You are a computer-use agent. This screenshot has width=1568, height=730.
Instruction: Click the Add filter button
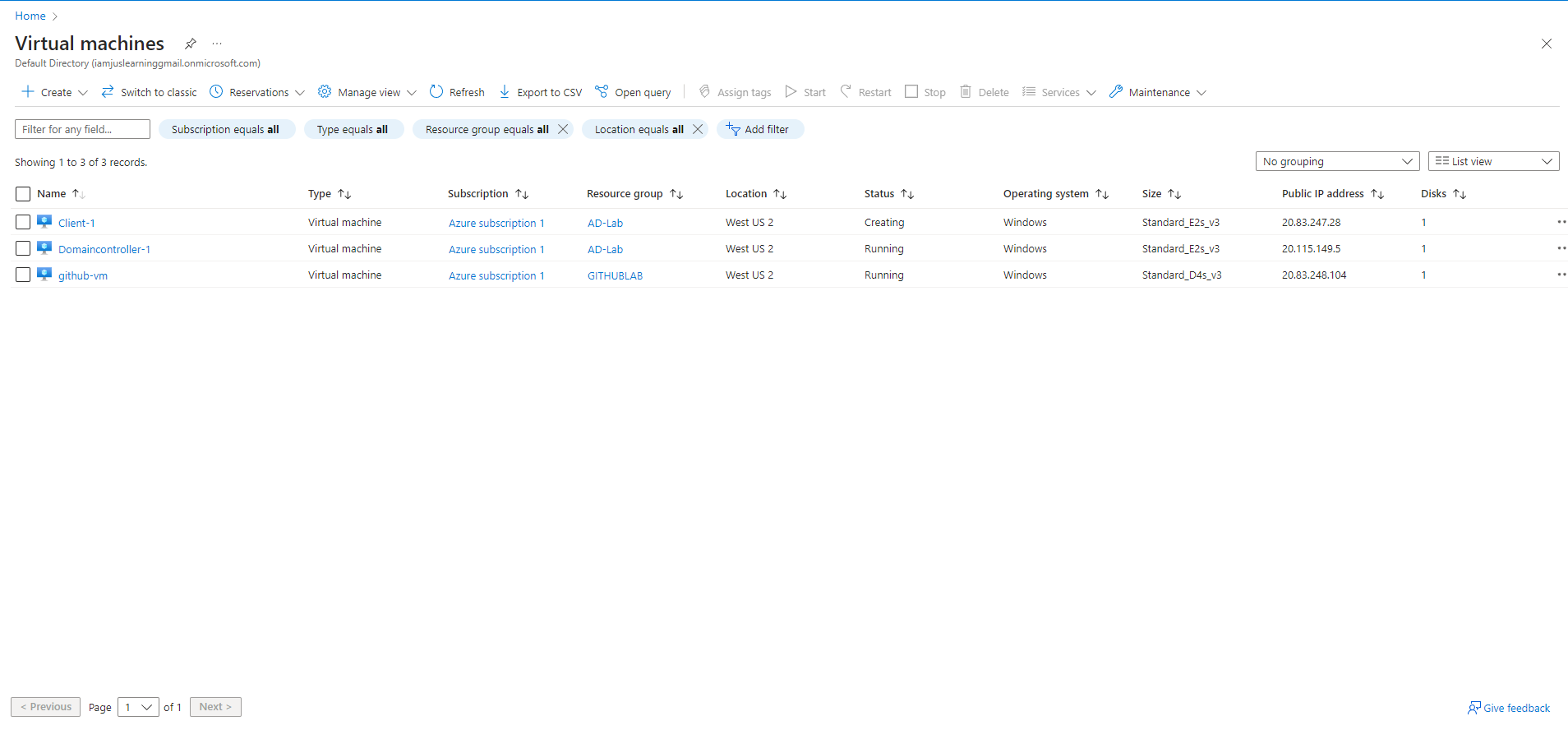[760, 129]
